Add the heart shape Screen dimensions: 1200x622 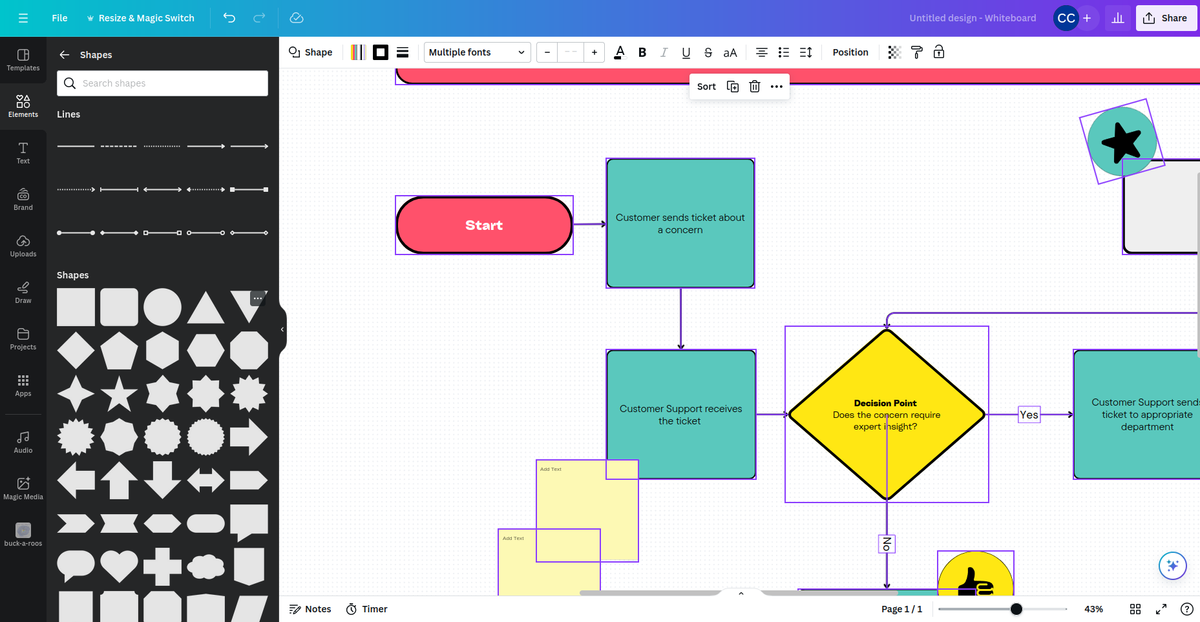pyautogui.click(x=119, y=567)
